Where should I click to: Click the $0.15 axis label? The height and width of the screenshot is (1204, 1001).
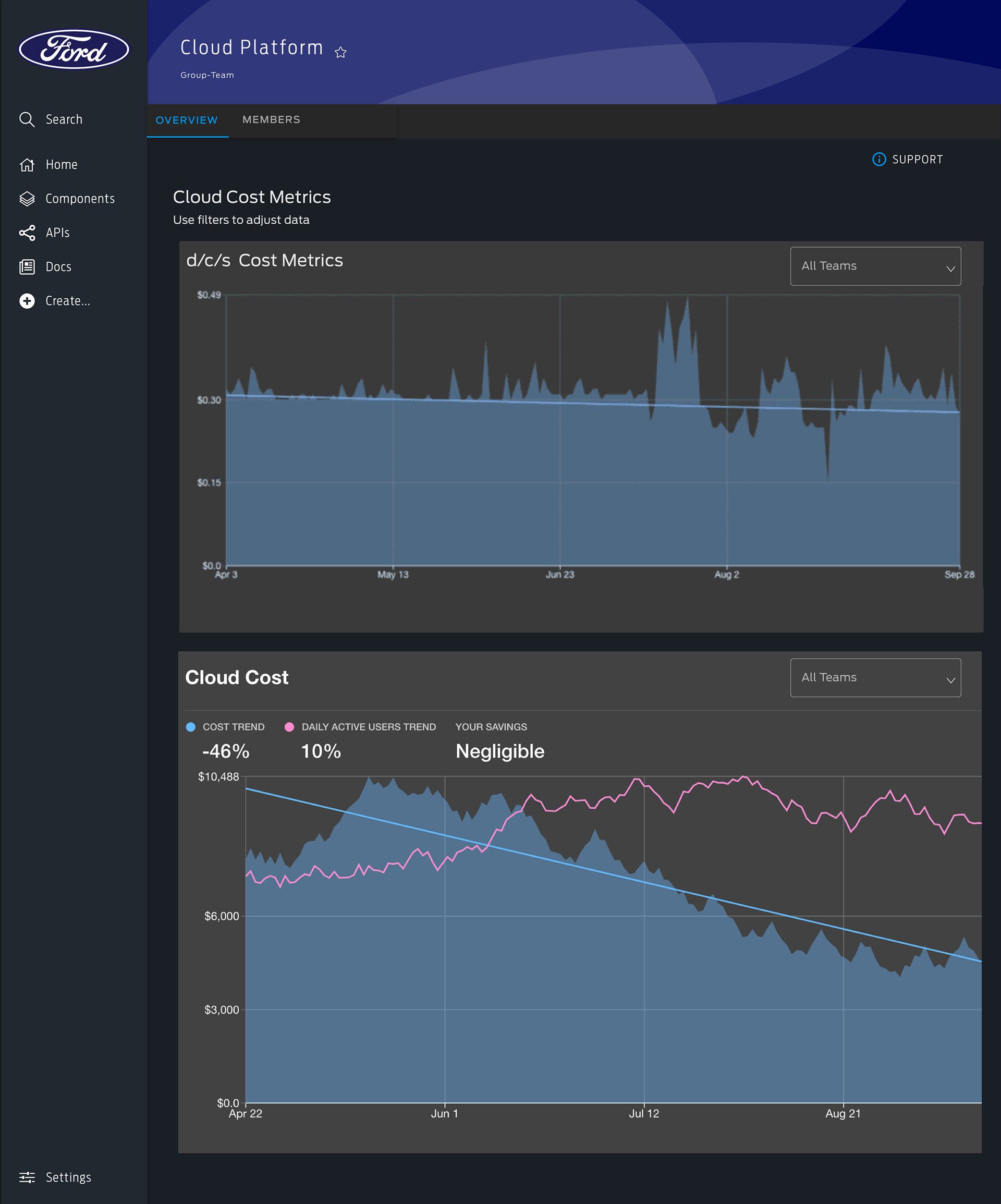(x=209, y=482)
